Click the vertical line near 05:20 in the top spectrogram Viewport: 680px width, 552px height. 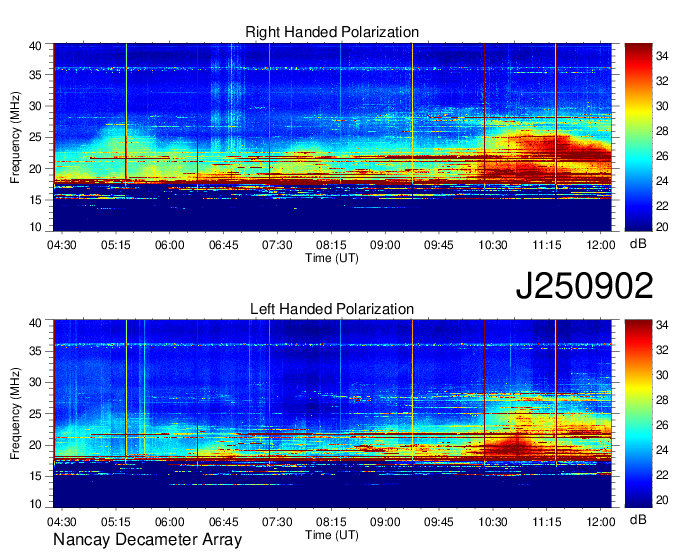point(126,117)
